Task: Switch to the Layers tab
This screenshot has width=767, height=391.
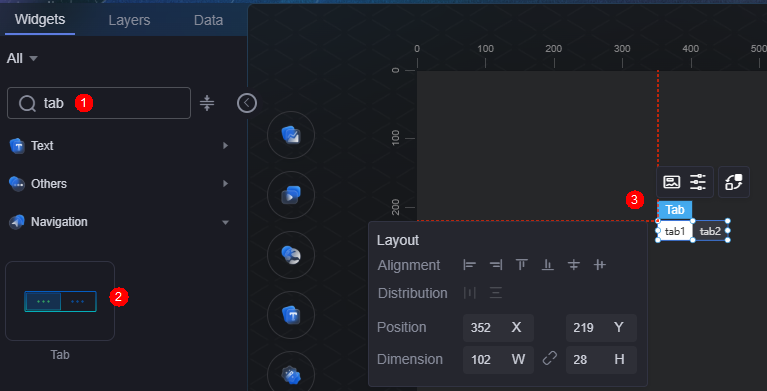Action: click(129, 20)
